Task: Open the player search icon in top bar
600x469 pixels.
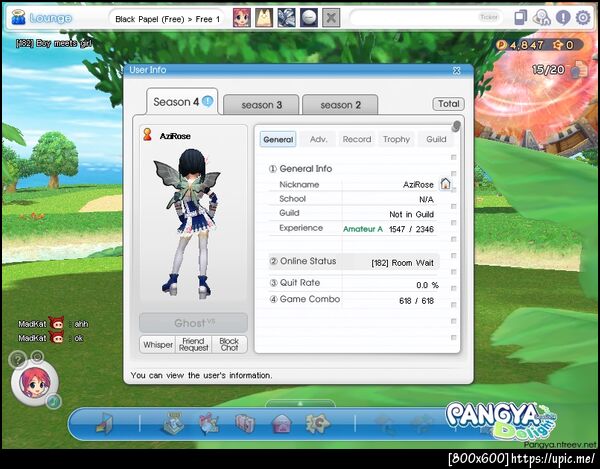Action: coord(542,18)
